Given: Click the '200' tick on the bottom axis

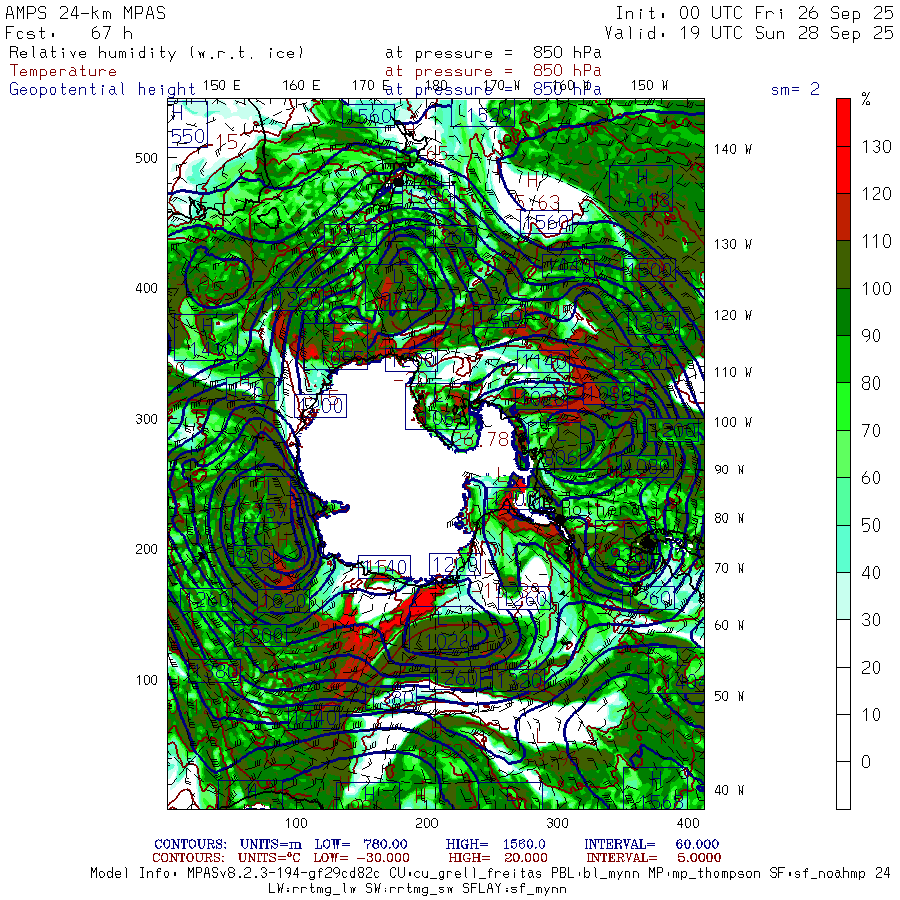Looking at the screenshot, I should coord(426,823).
